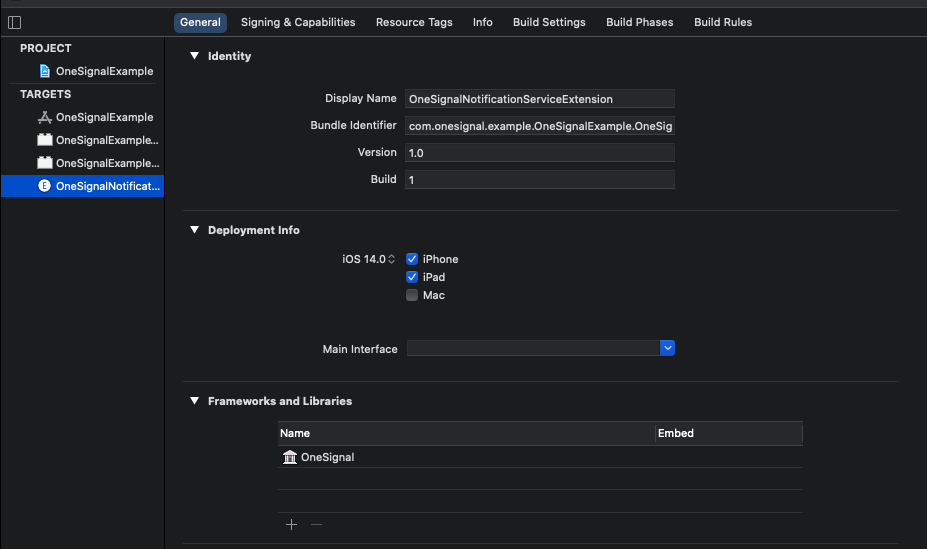Viewport: 927px width, 549px height.
Task: Click the Name column header
Action: click(466, 433)
